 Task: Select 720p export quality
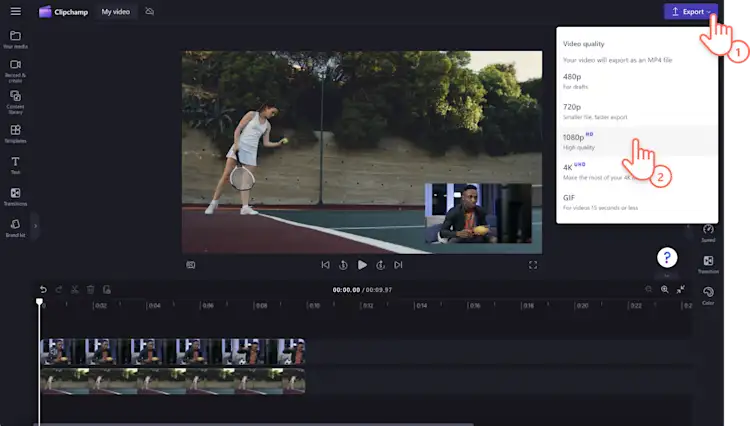637,111
